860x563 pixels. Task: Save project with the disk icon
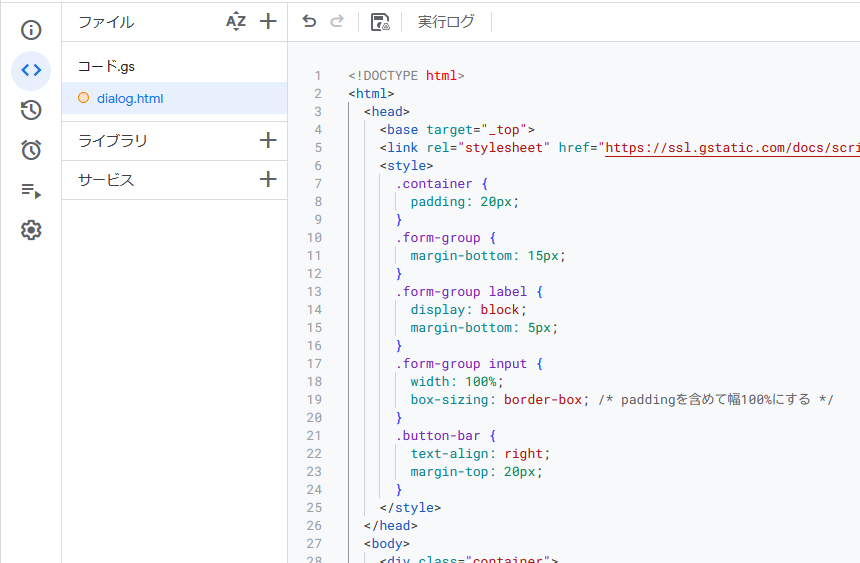[x=380, y=22]
